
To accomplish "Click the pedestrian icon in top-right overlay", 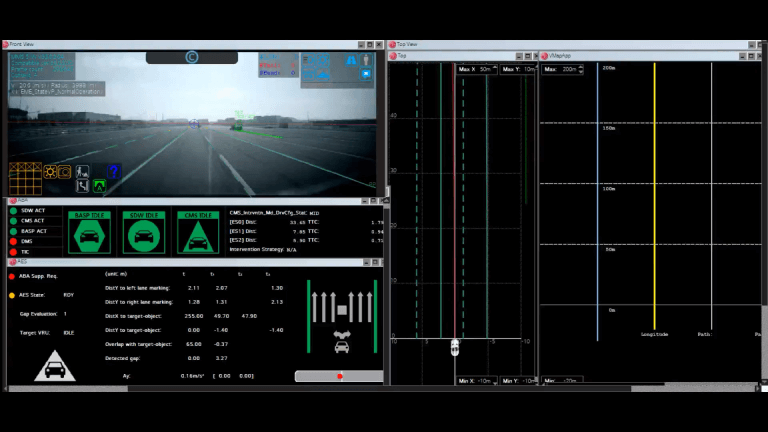I will [367, 59].
